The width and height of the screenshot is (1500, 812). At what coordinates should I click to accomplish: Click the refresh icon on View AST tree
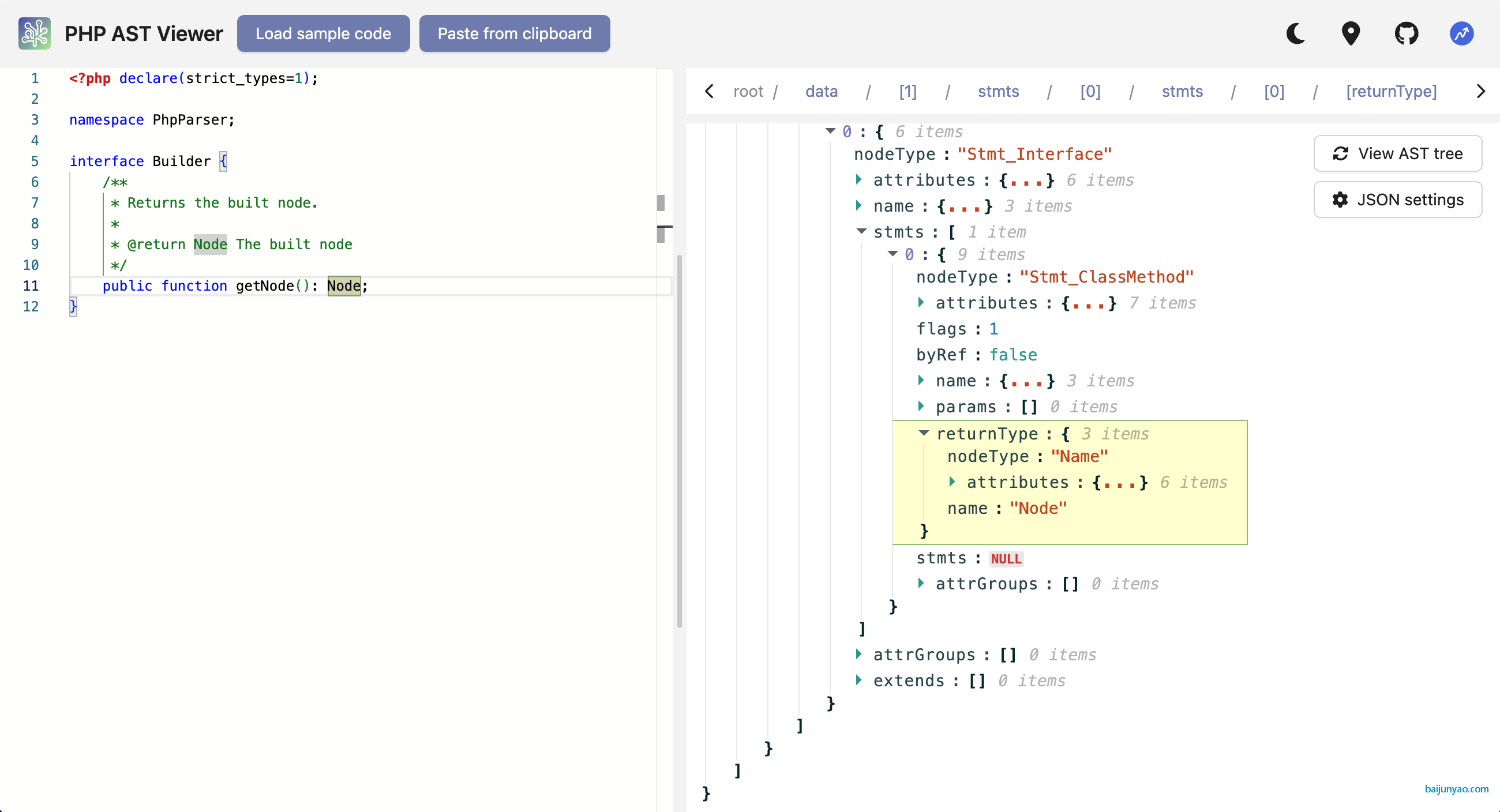tap(1341, 153)
